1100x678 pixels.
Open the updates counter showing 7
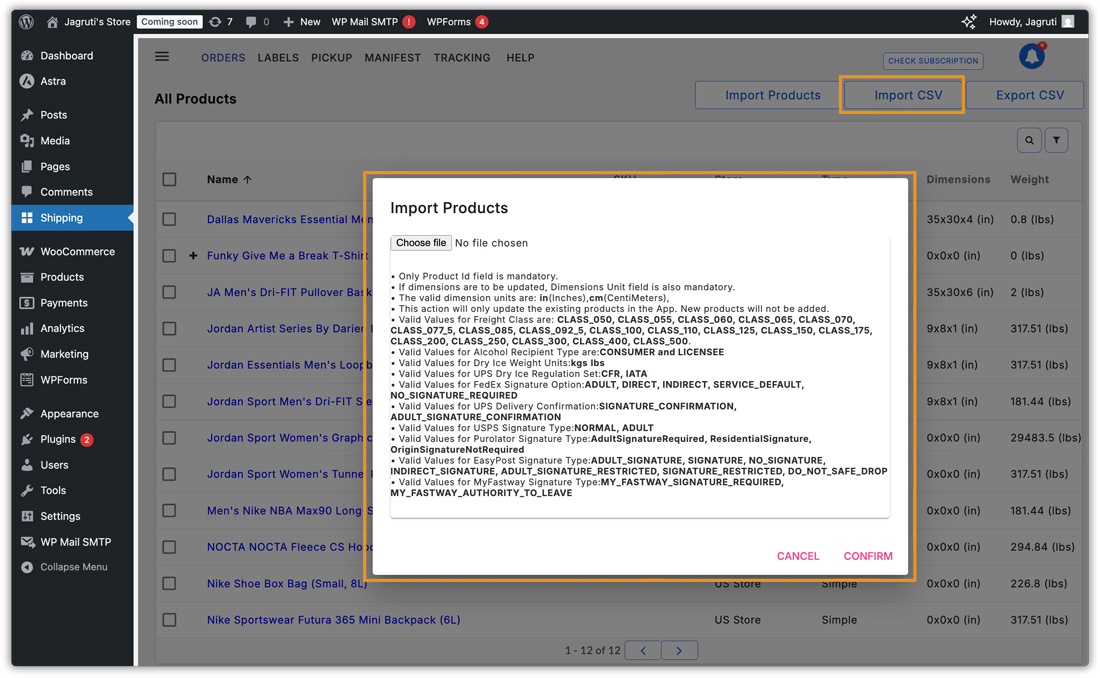(221, 22)
